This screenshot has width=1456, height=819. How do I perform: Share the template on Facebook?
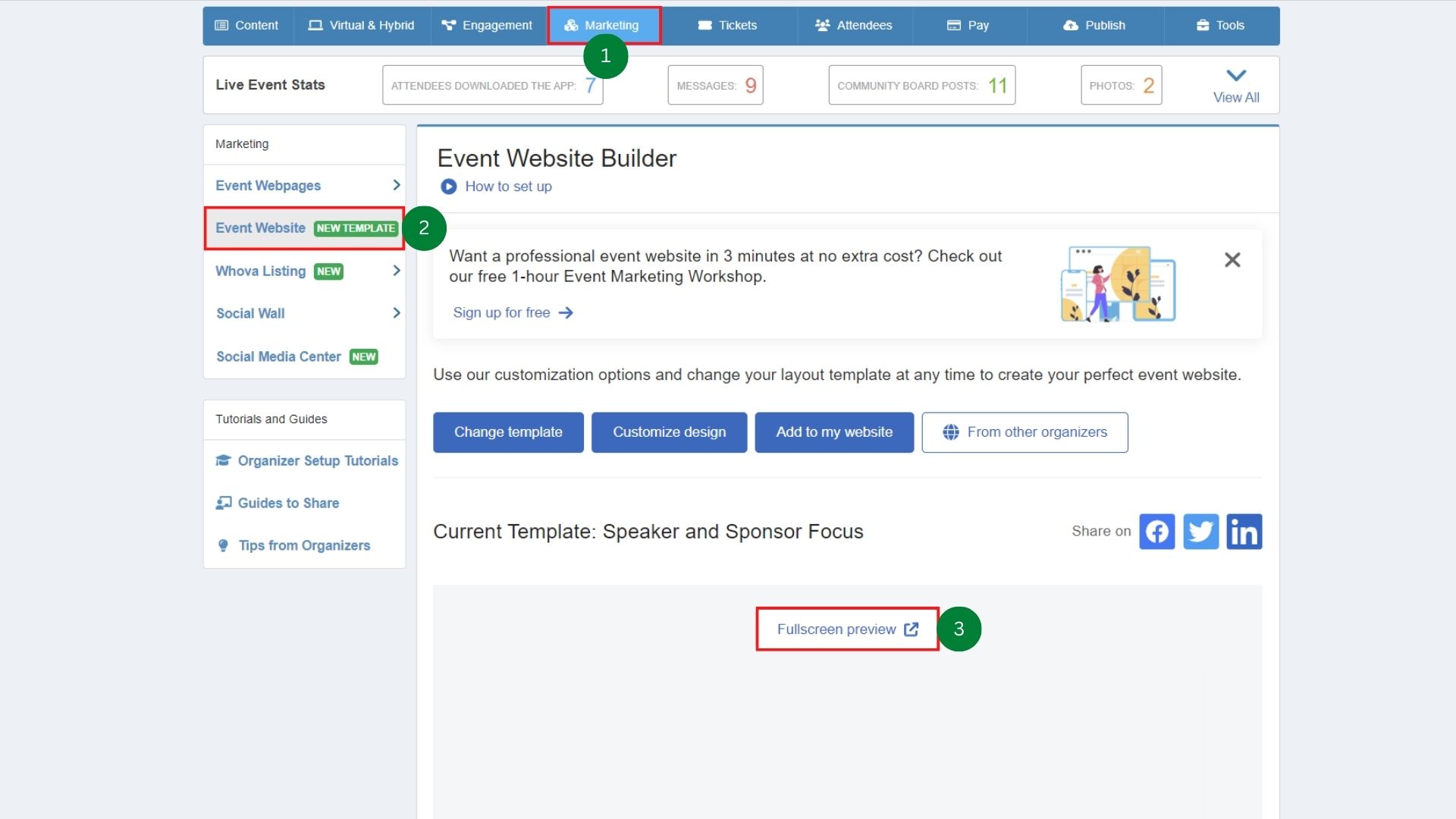pyautogui.click(x=1156, y=532)
